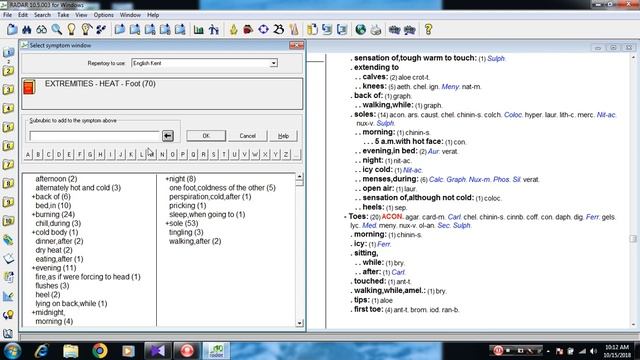The height and width of the screenshot is (360, 640).
Task: Click the subrubric list scroll down arrow
Action: (x=299, y=323)
